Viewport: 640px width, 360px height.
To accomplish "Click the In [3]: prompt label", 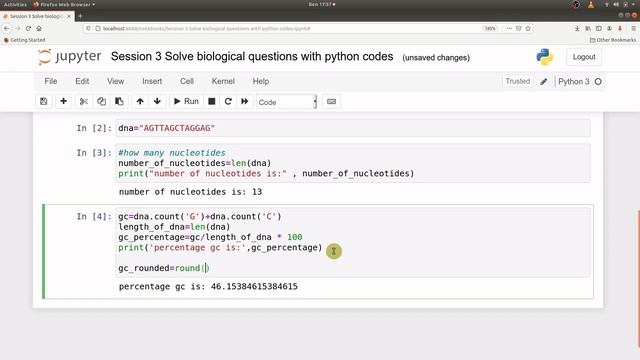I will (x=94, y=153).
